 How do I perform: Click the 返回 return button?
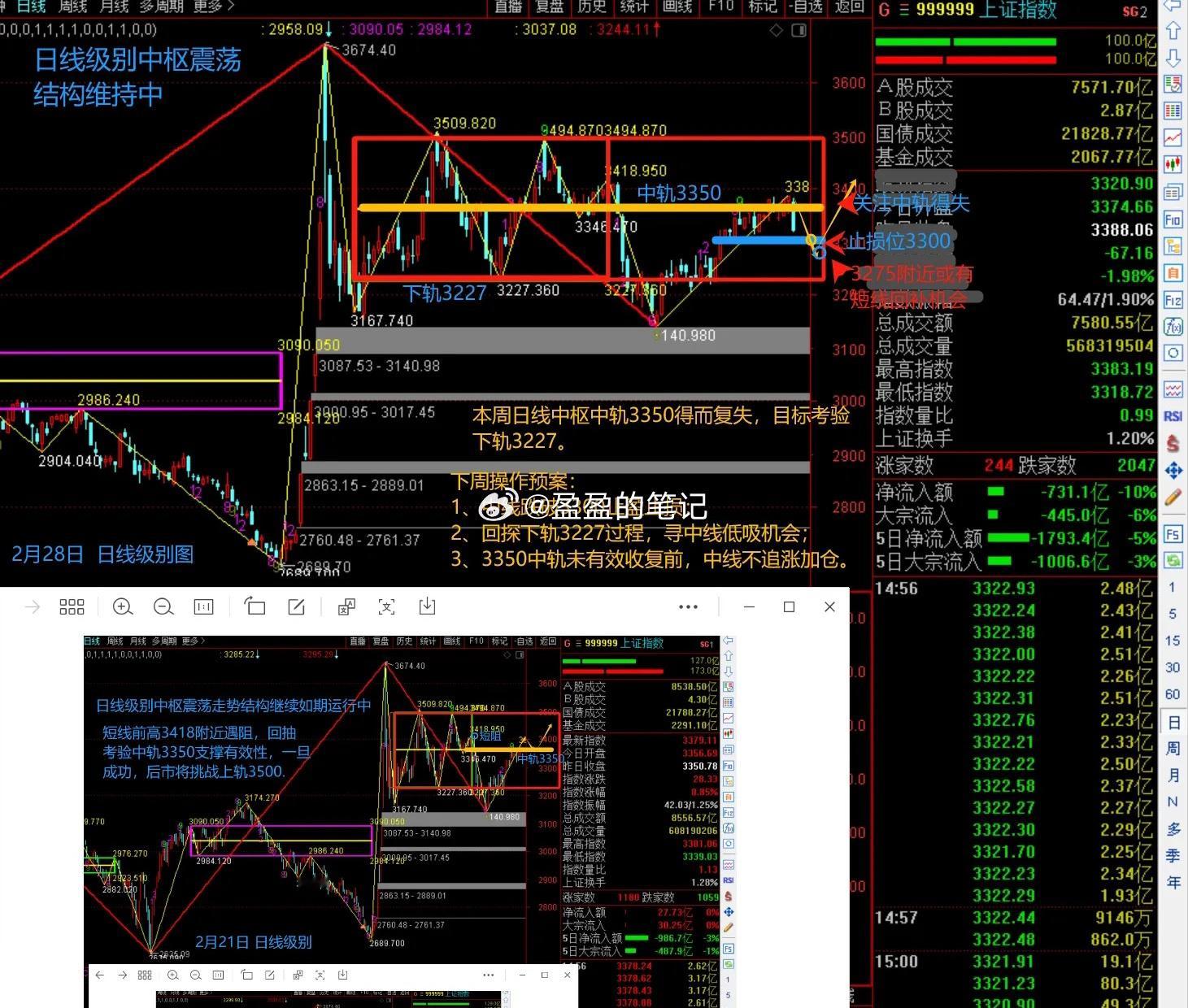[x=849, y=7]
